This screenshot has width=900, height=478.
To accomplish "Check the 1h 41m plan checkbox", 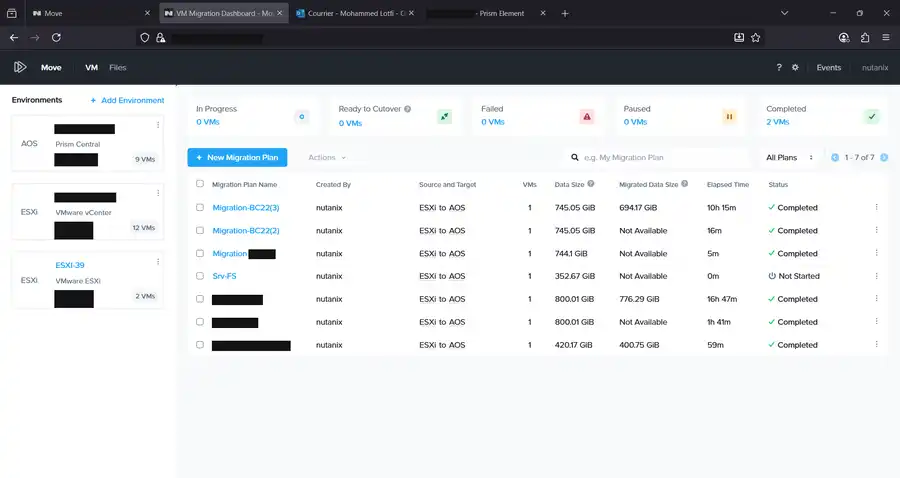I will pyautogui.click(x=200, y=321).
